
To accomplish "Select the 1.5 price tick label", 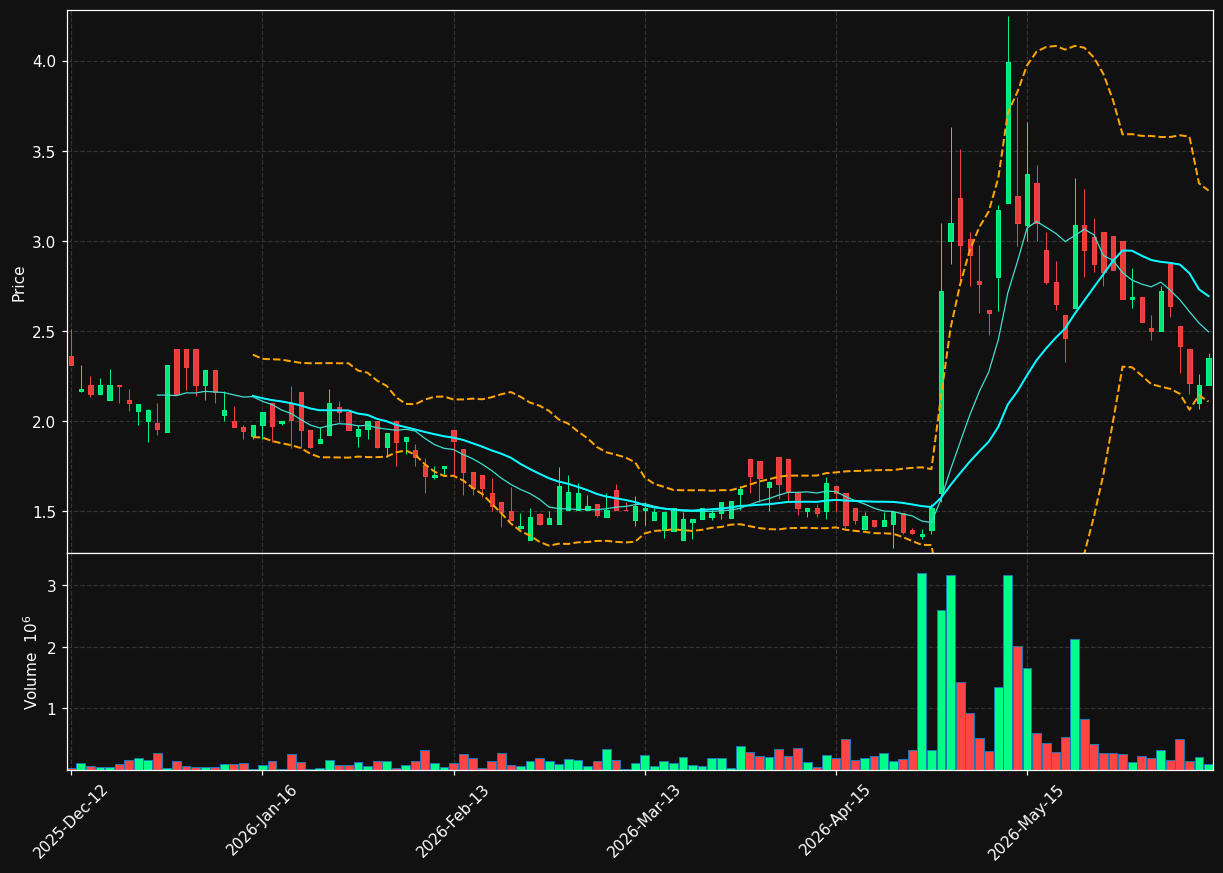I will click(x=45, y=512).
